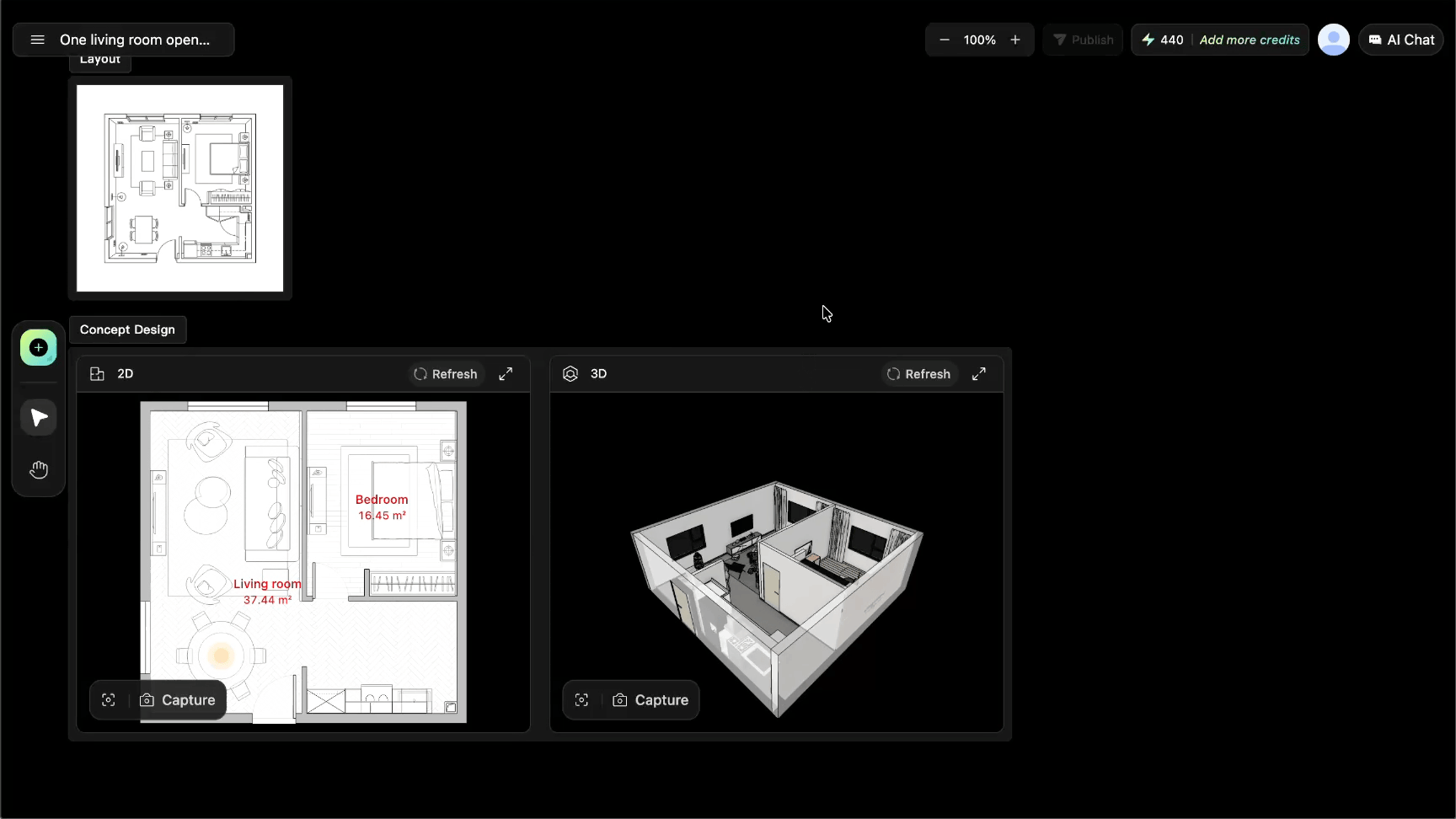
Task: Zoom in with the plus button
Action: pos(1015,40)
